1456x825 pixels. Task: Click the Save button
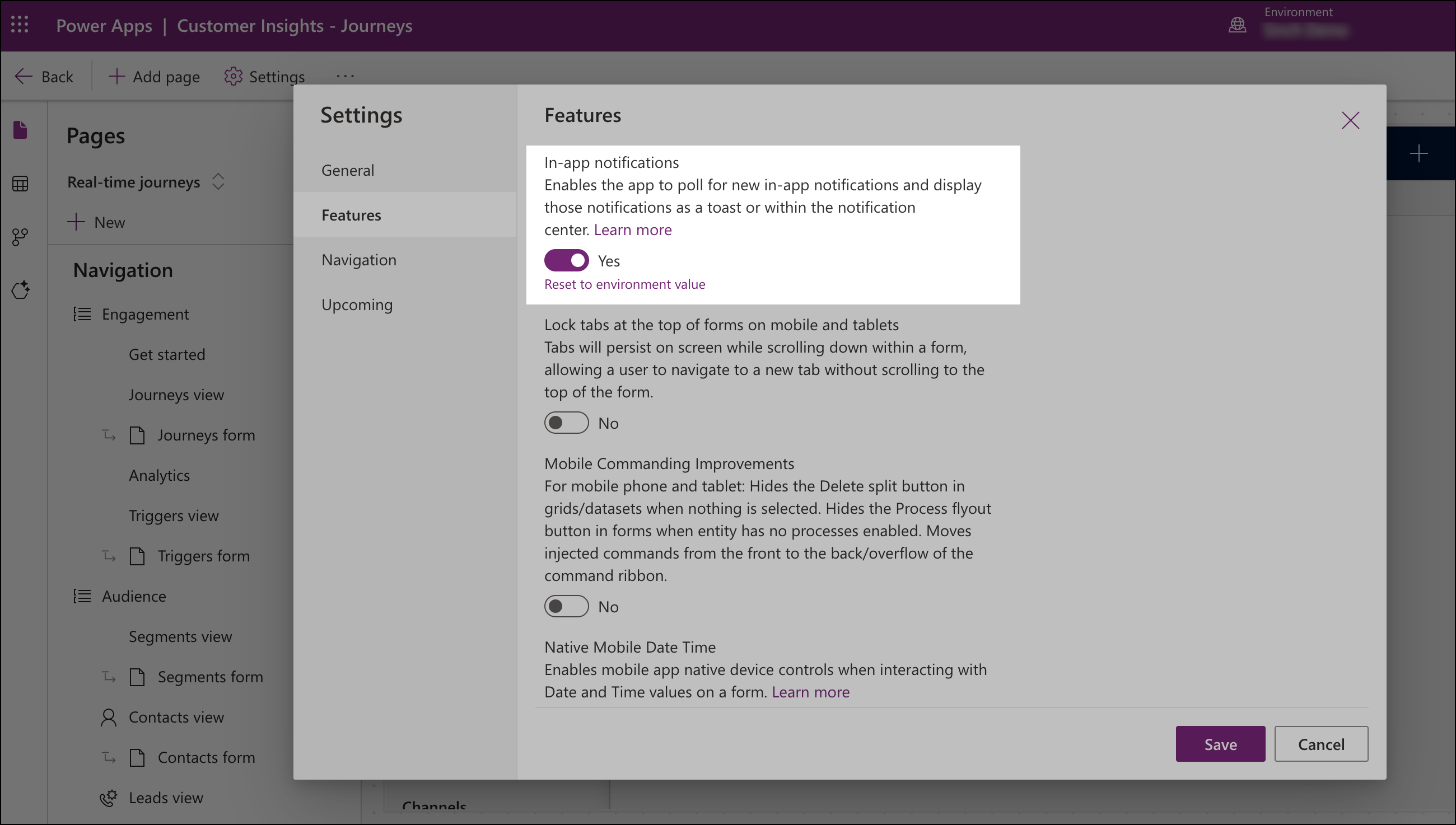(x=1220, y=744)
